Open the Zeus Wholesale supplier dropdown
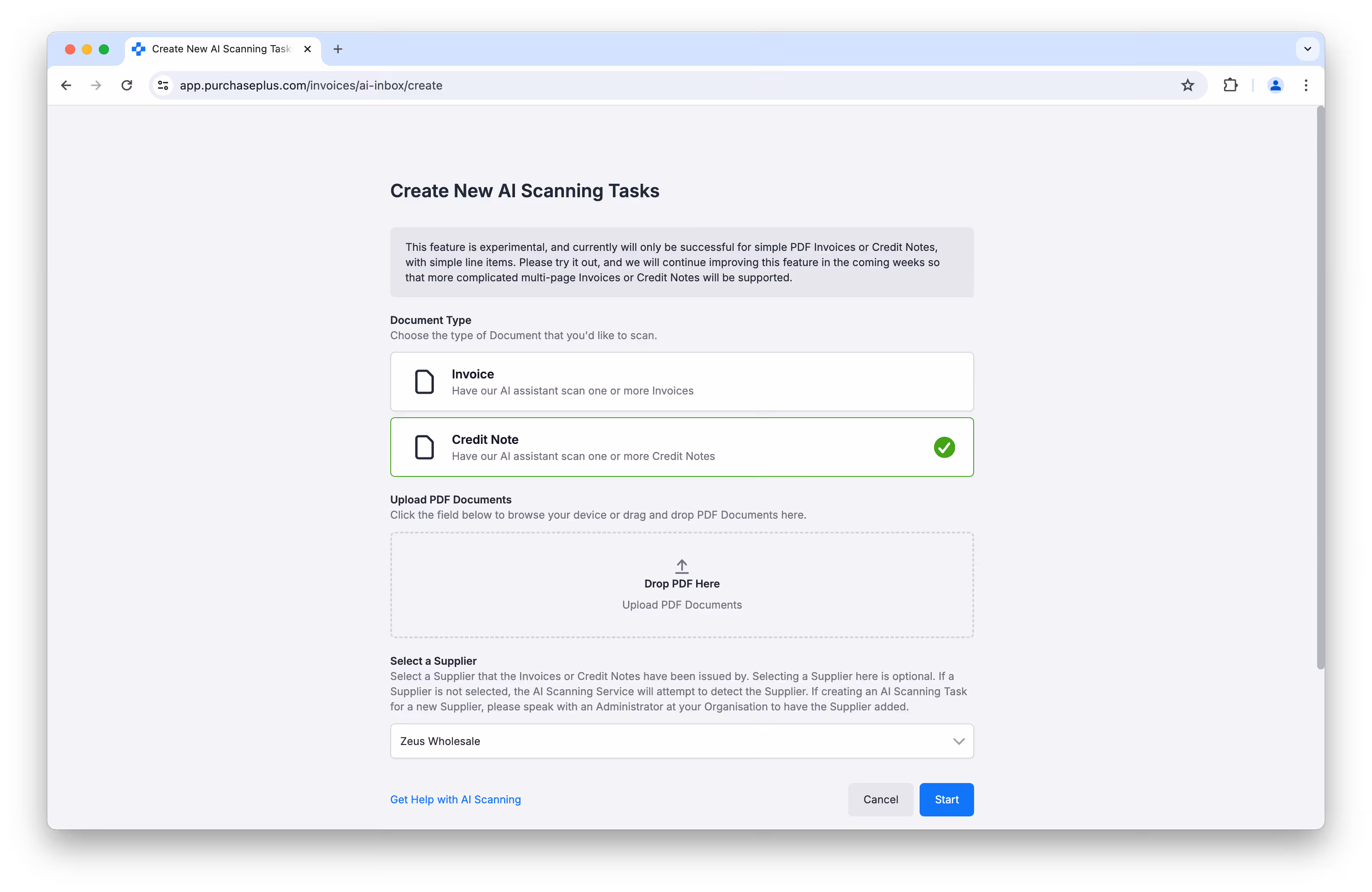The width and height of the screenshot is (1372, 892). point(681,741)
